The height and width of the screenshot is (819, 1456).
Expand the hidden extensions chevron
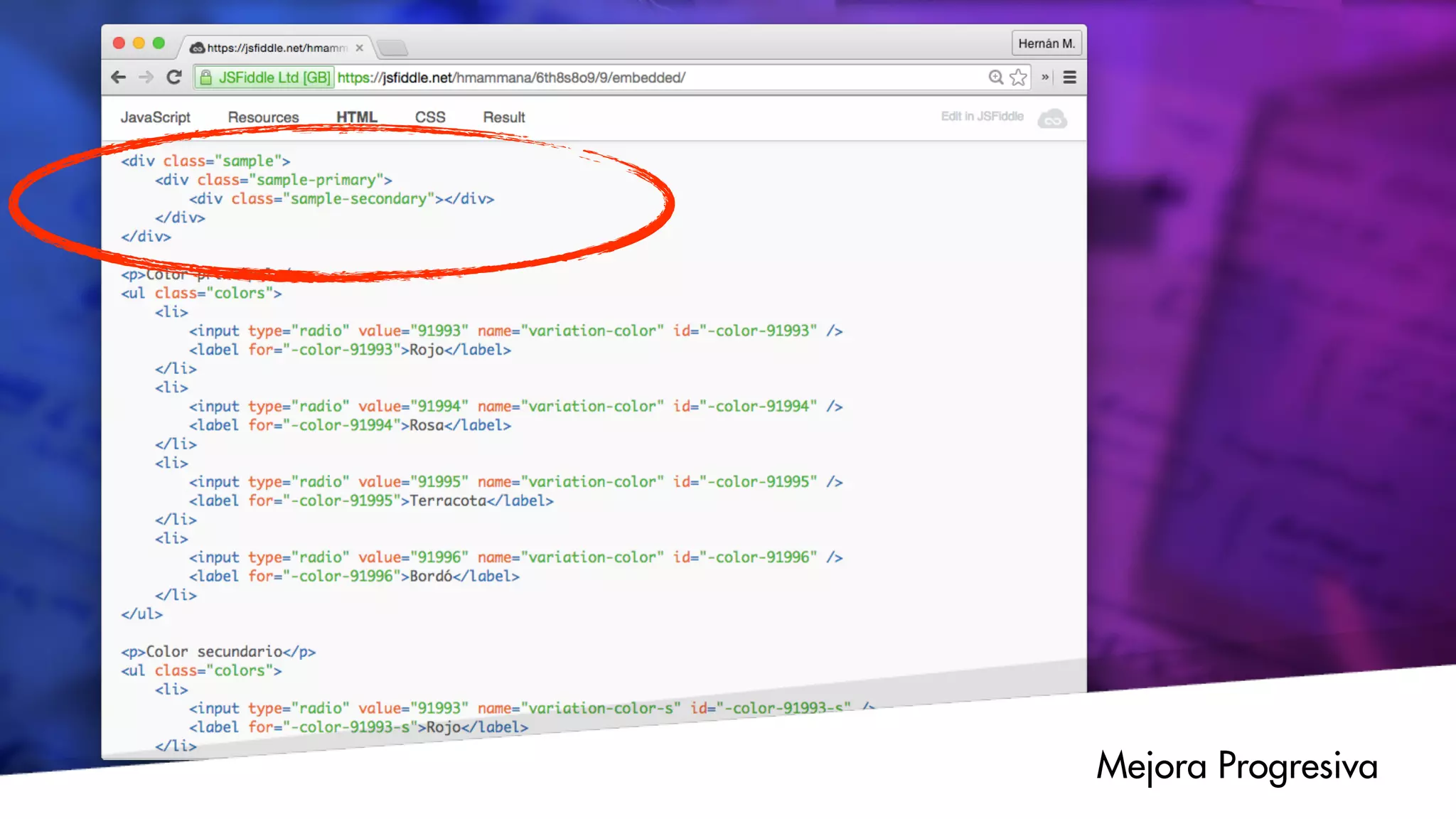pyautogui.click(x=1045, y=77)
